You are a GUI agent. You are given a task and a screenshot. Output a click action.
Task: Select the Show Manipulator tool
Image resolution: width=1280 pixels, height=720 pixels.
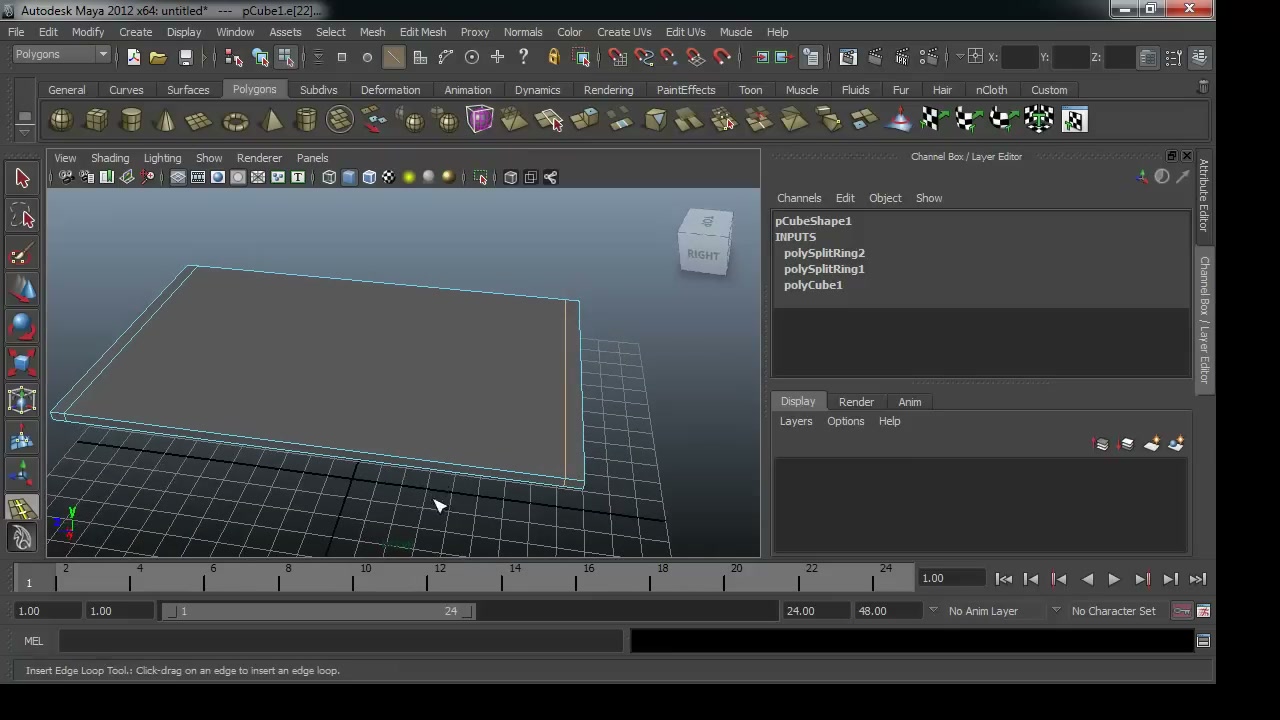(22, 474)
